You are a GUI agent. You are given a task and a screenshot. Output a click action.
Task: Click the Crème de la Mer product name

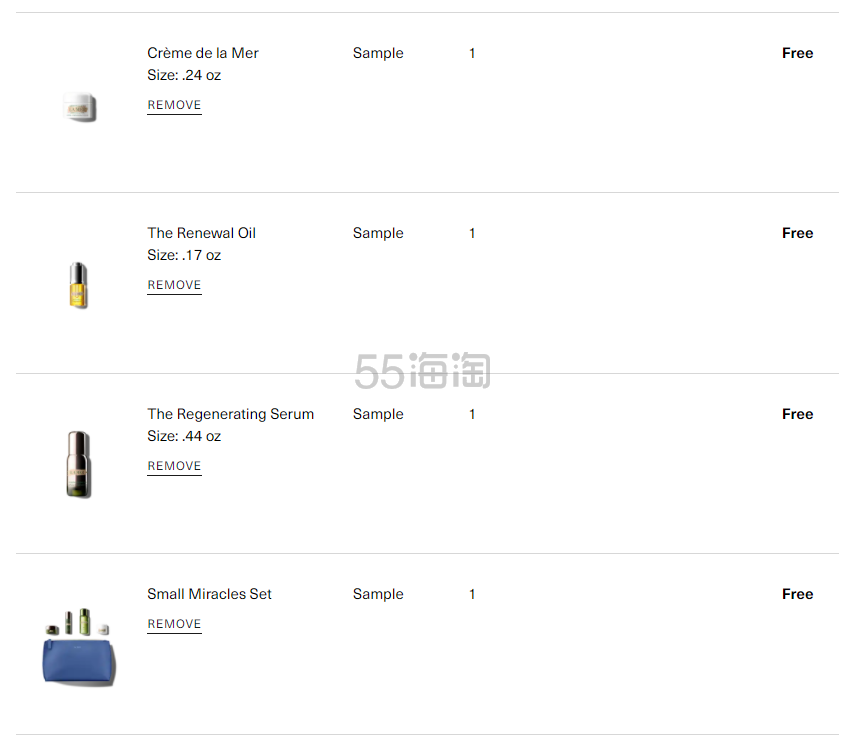pyautogui.click(x=203, y=53)
